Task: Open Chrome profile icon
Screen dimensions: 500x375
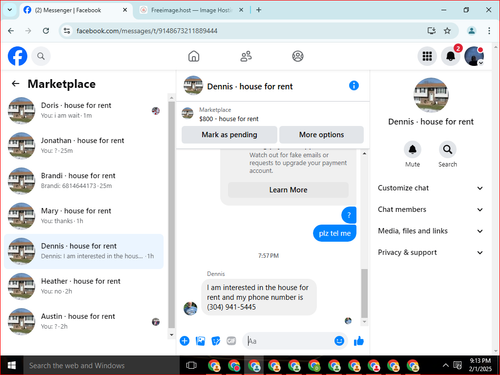Action: pos(471,31)
